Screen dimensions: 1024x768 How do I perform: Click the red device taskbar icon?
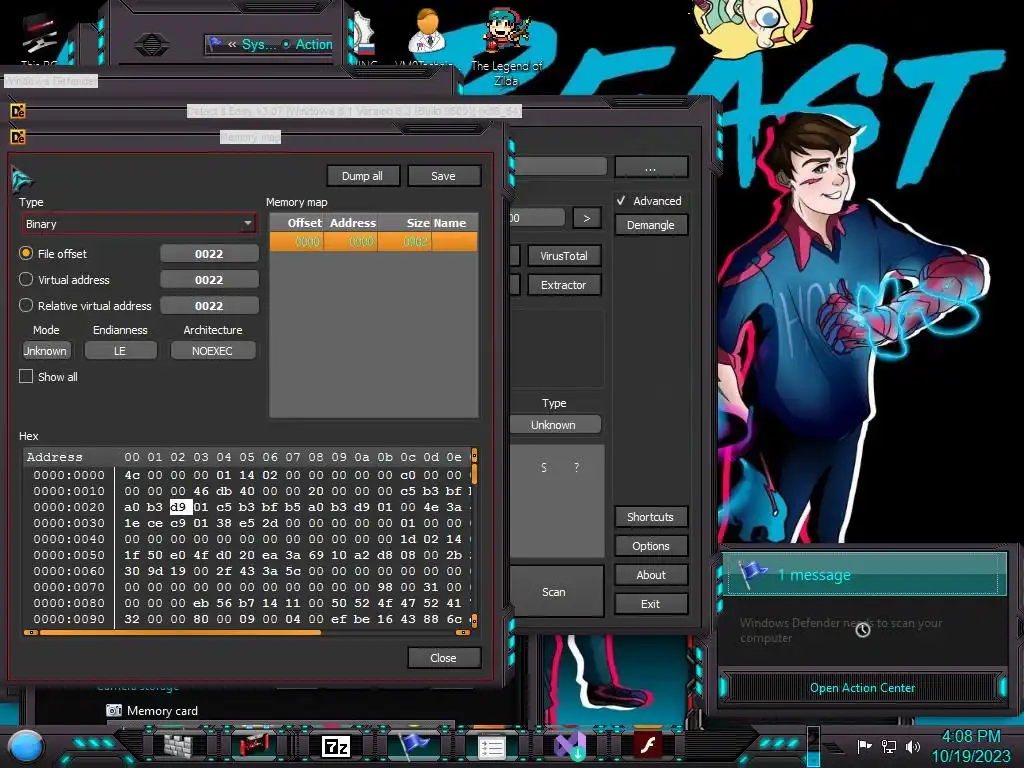[255, 745]
